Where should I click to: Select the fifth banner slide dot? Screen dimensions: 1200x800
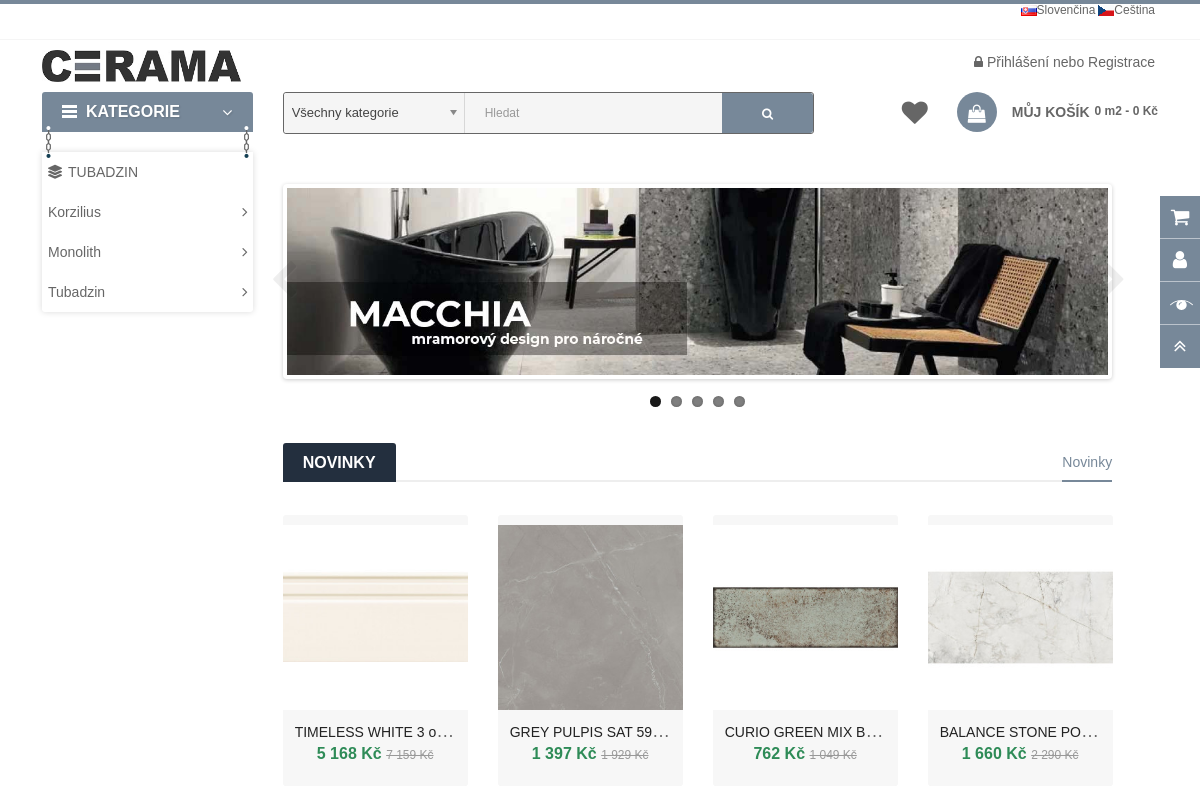click(739, 401)
